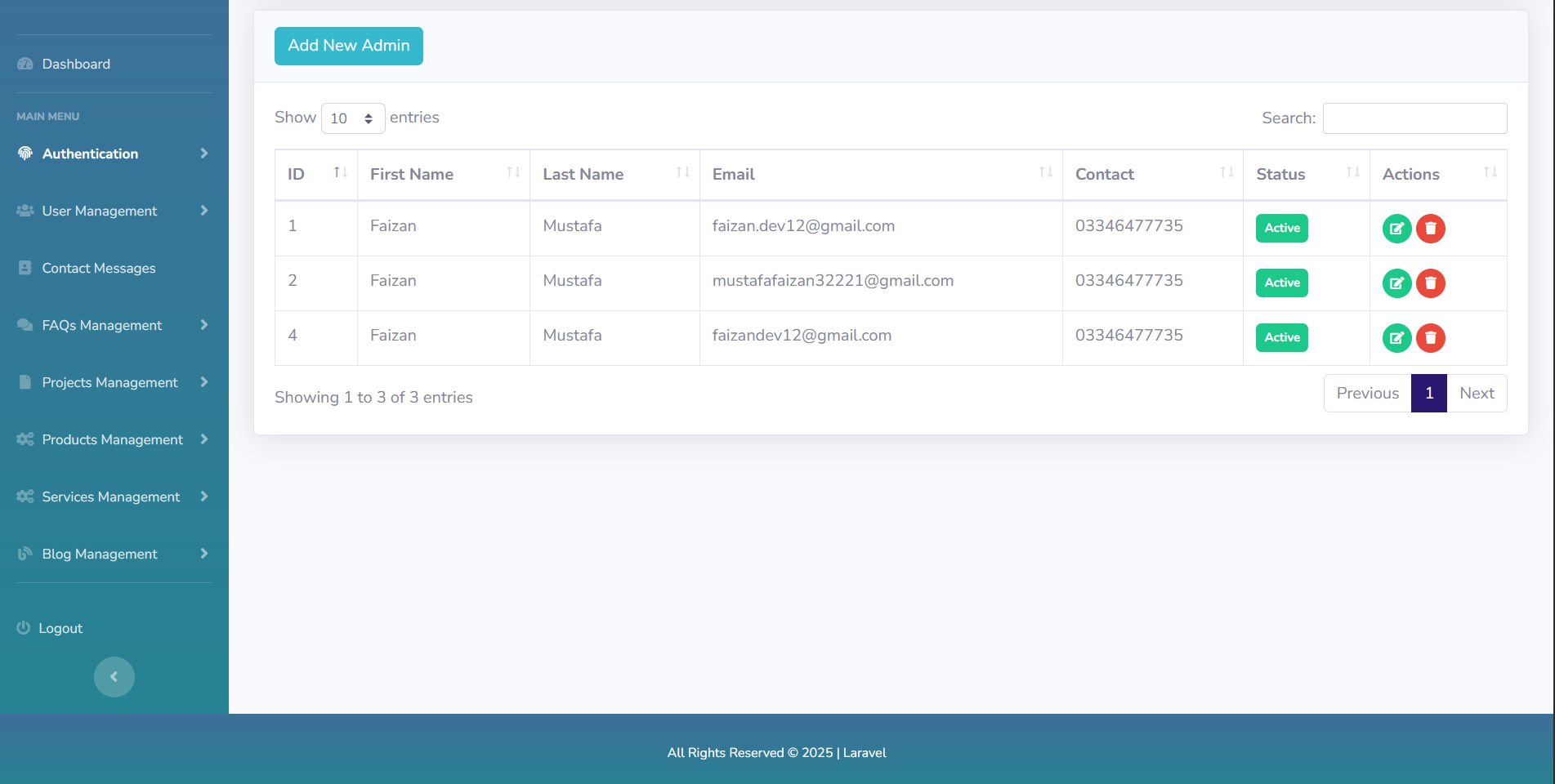This screenshot has width=1555, height=784.
Task: Click the Products Management gears icon
Action: click(25, 439)
